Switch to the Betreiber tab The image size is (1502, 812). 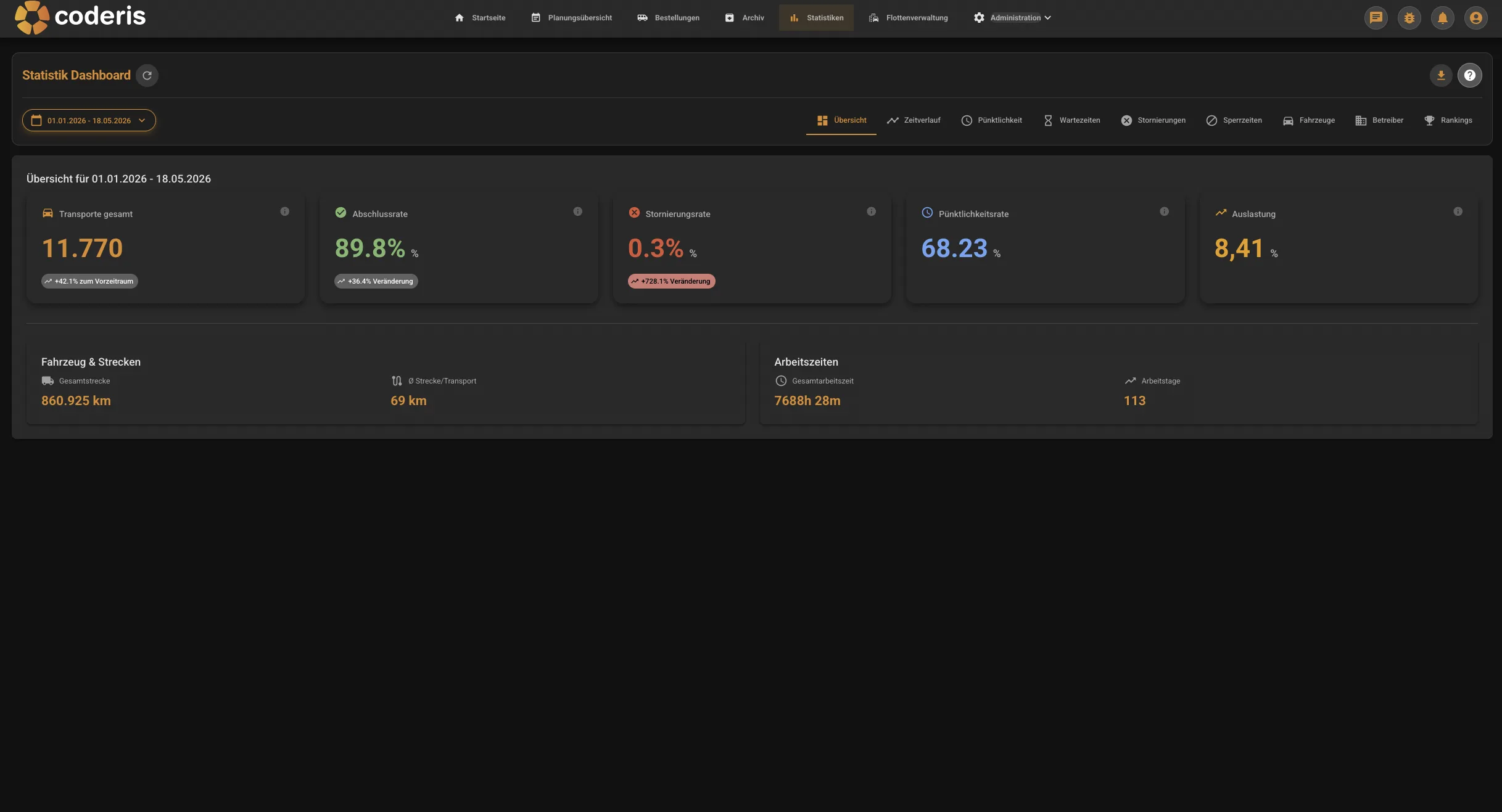(1379, 120)
